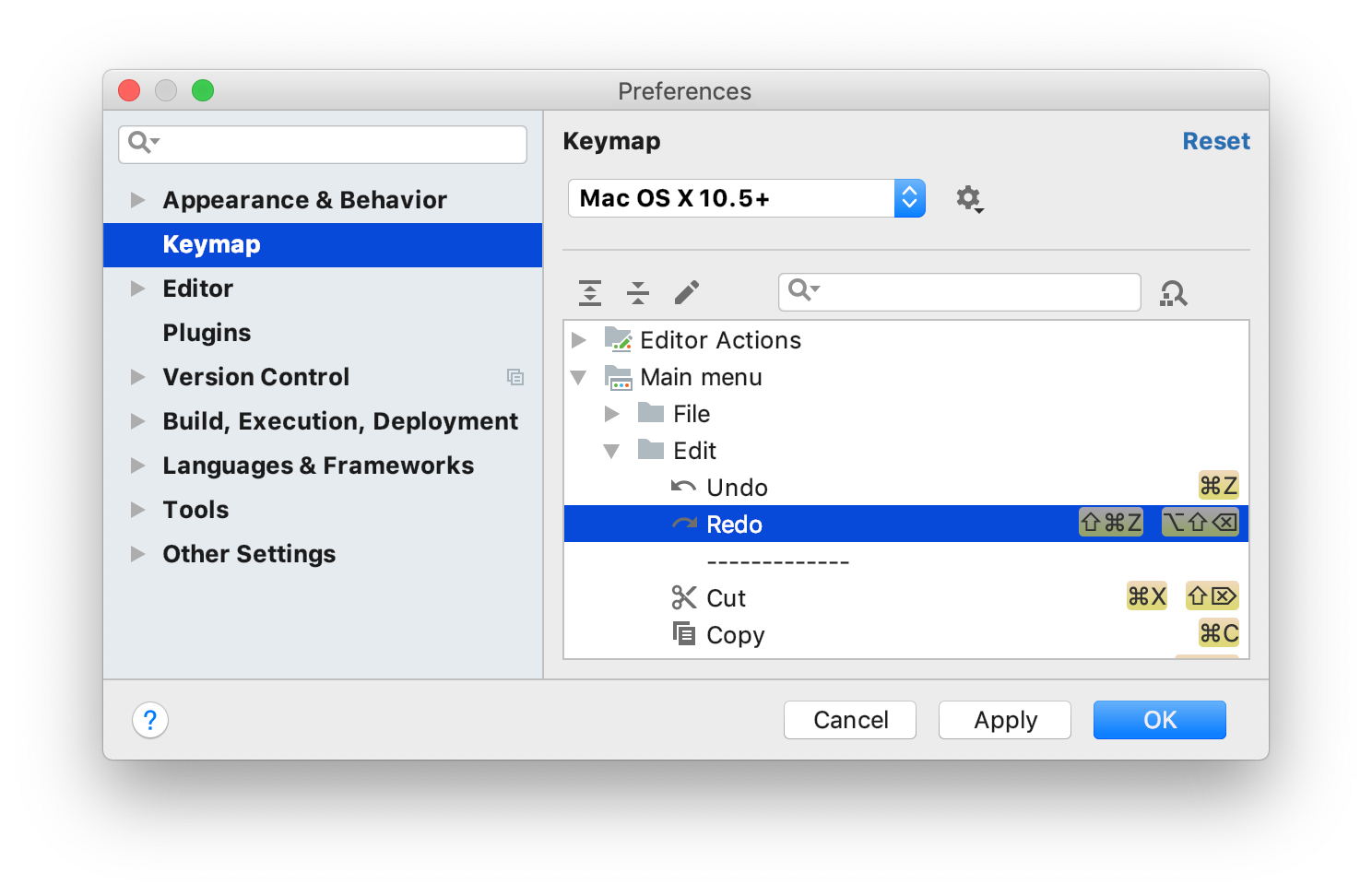Click the Undo arrow icon

coord(683,487)
